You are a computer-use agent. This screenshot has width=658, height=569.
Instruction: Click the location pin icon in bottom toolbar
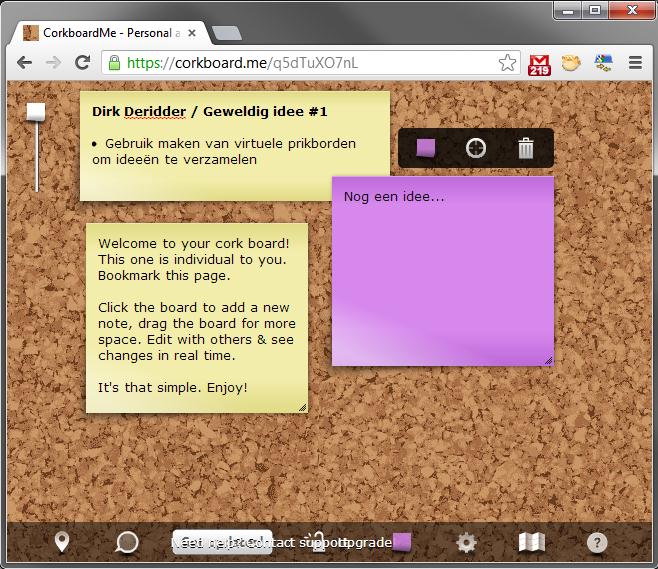(62, 542)
